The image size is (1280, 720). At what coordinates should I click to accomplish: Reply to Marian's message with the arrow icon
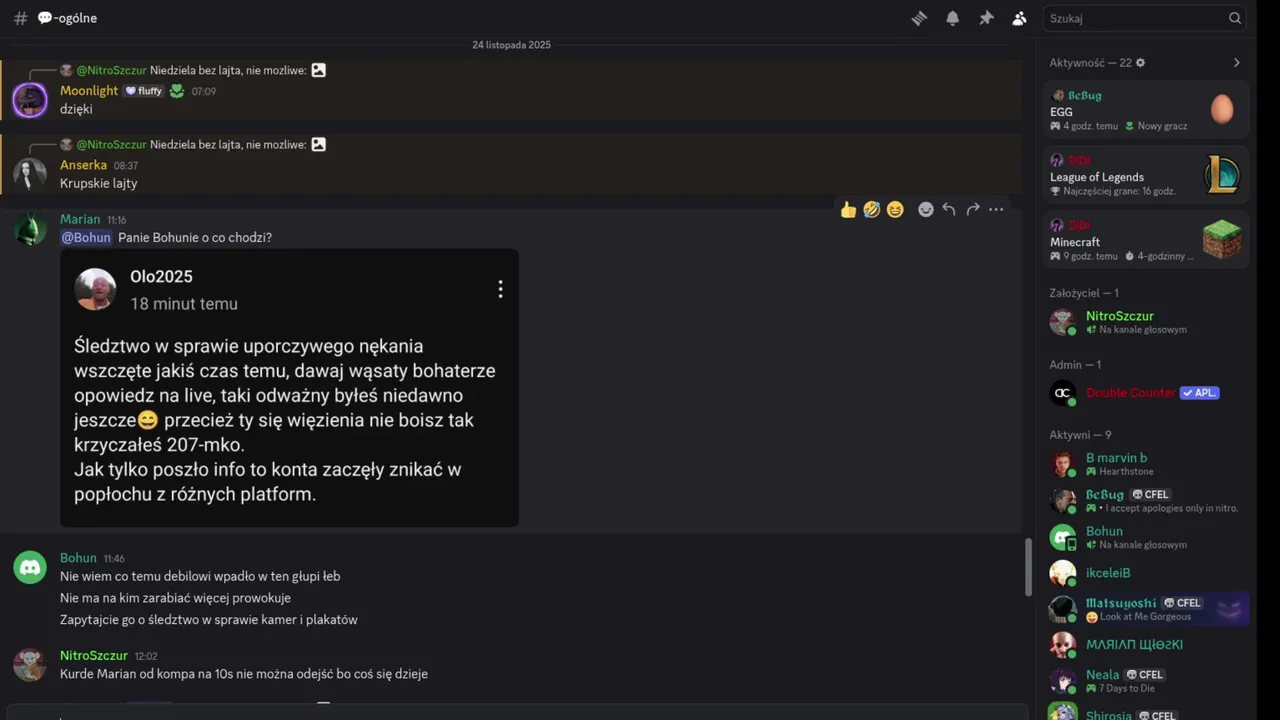pos(949,209)
